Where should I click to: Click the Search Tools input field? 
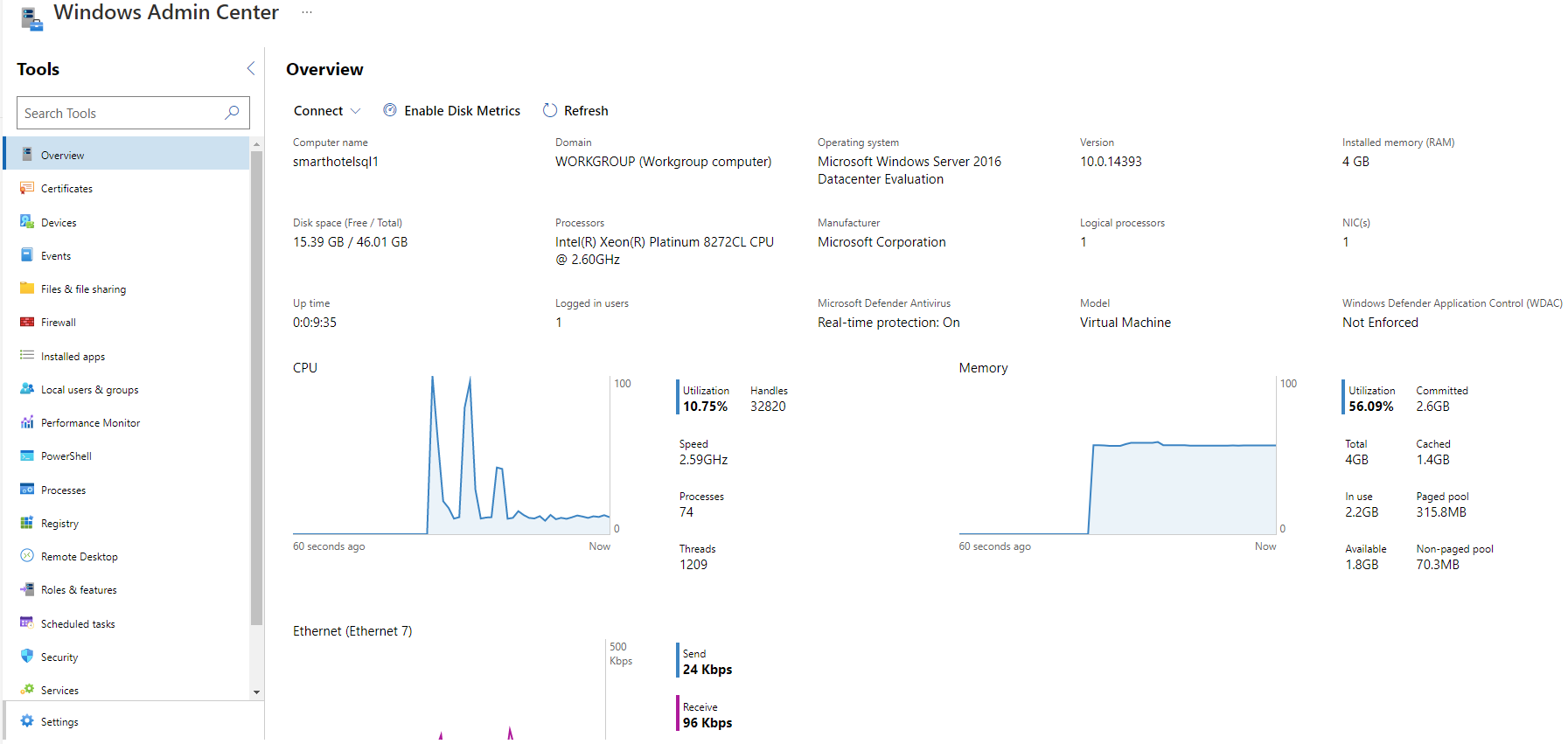133,113
